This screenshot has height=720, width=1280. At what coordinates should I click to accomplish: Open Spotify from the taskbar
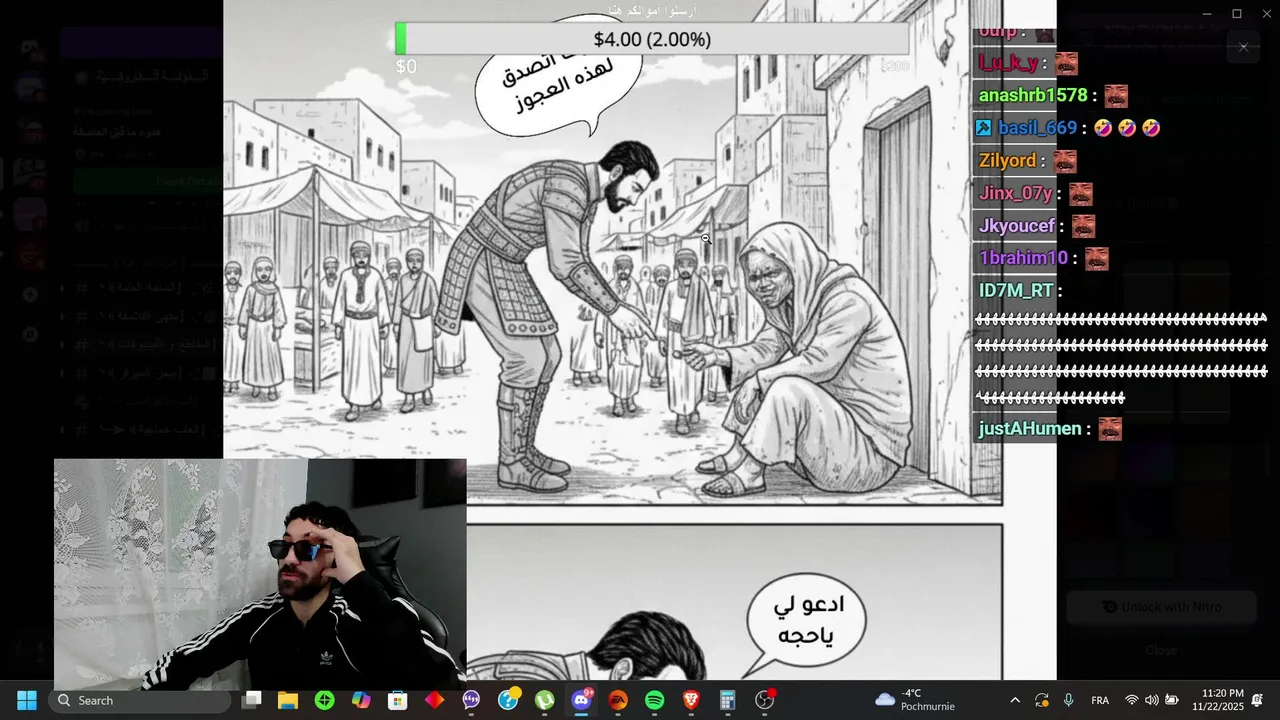(x=654, y=700)
